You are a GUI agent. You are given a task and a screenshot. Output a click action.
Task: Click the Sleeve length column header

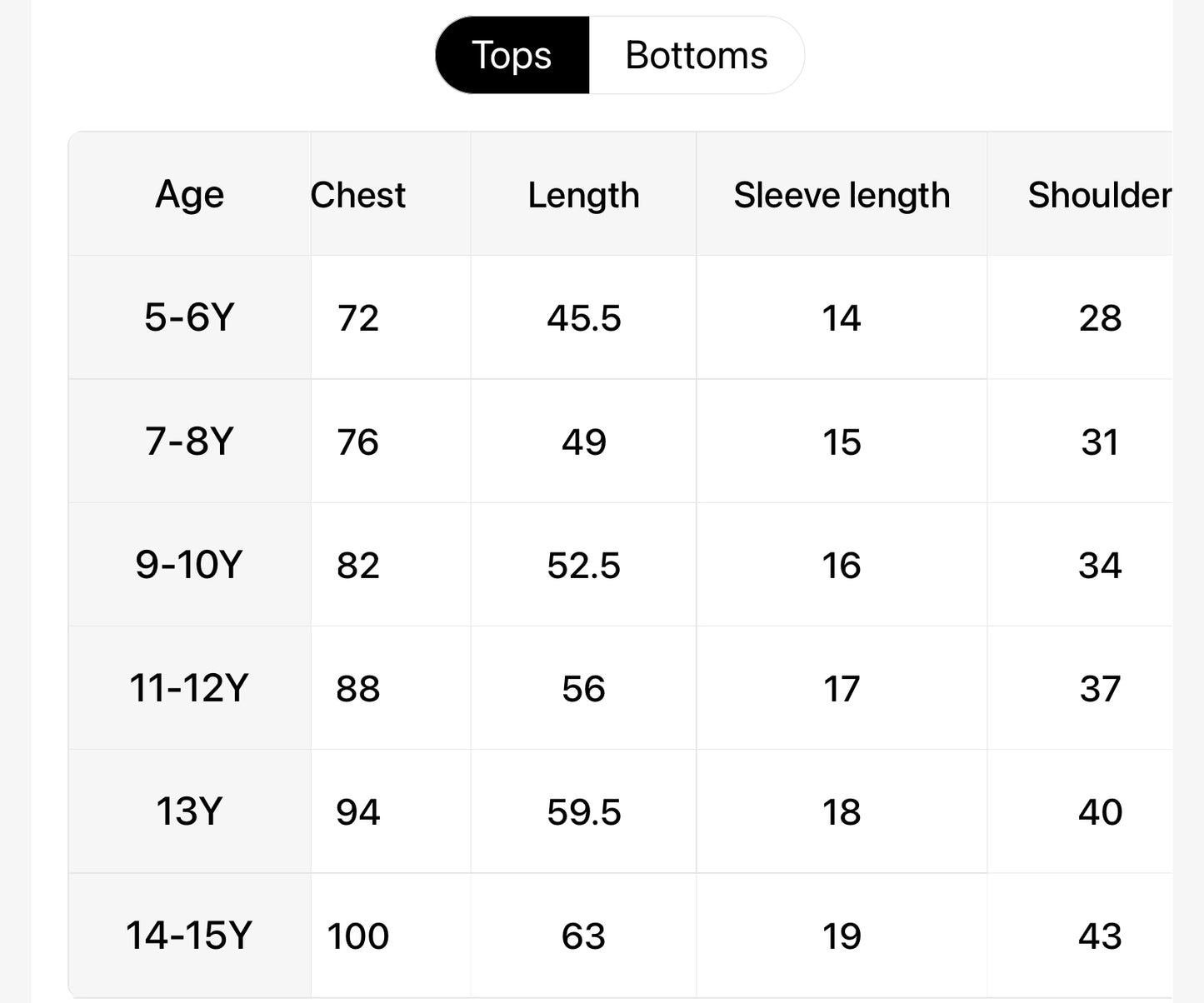tap(842, 194)
